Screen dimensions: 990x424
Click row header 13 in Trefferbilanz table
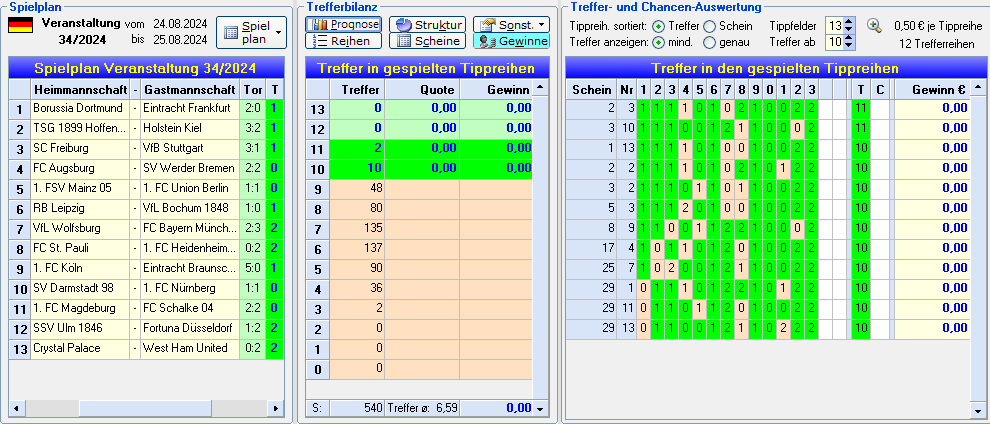coord(318,109)
